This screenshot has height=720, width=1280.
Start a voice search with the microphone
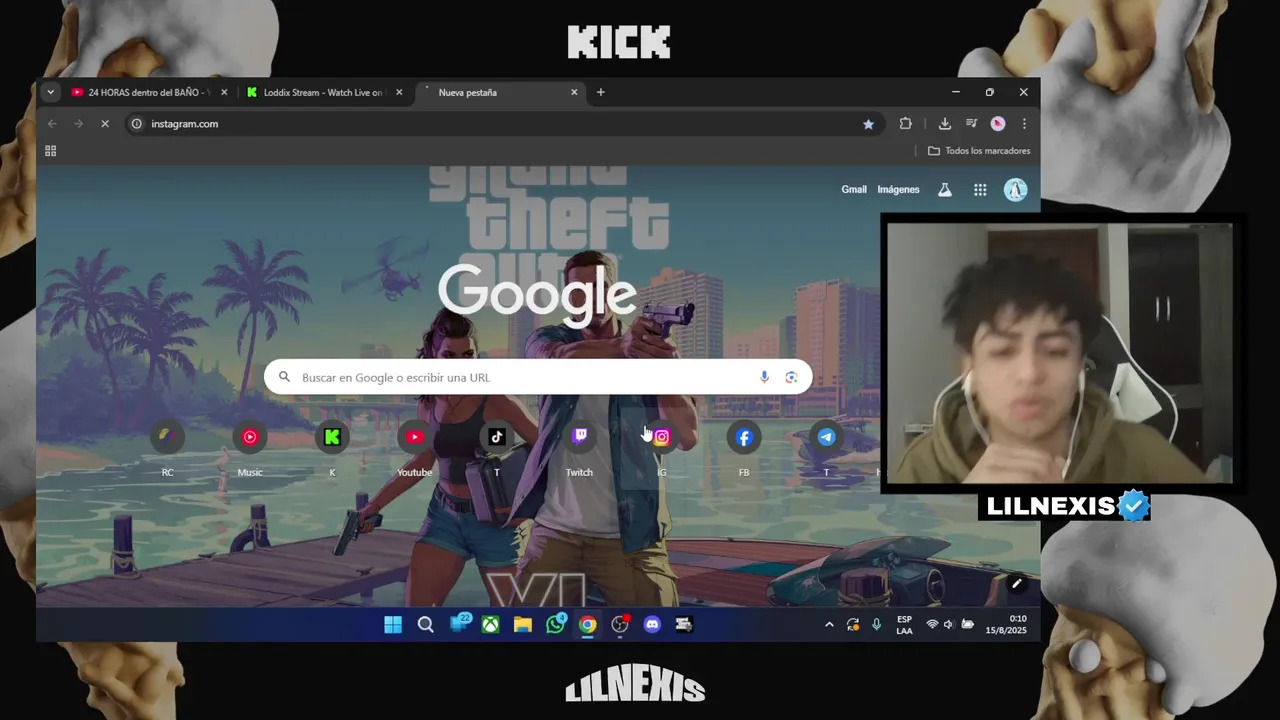[x=764, y=377]
